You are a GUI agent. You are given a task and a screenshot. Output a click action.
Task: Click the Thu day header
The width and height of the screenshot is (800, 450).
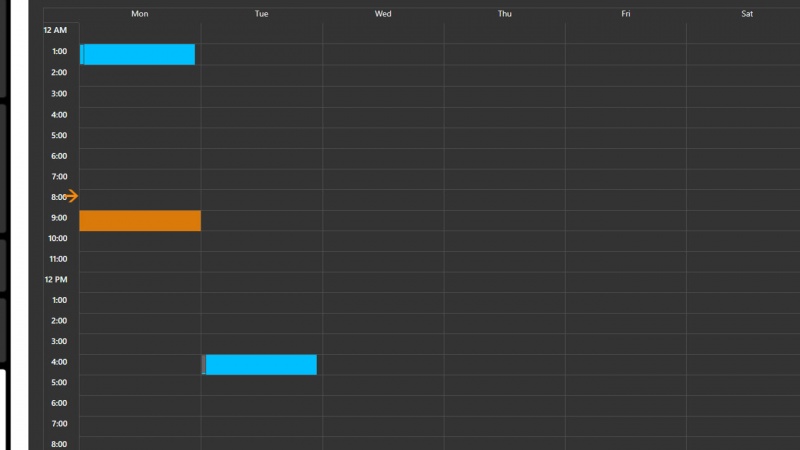pyautogui.click(x=504, y=14)
